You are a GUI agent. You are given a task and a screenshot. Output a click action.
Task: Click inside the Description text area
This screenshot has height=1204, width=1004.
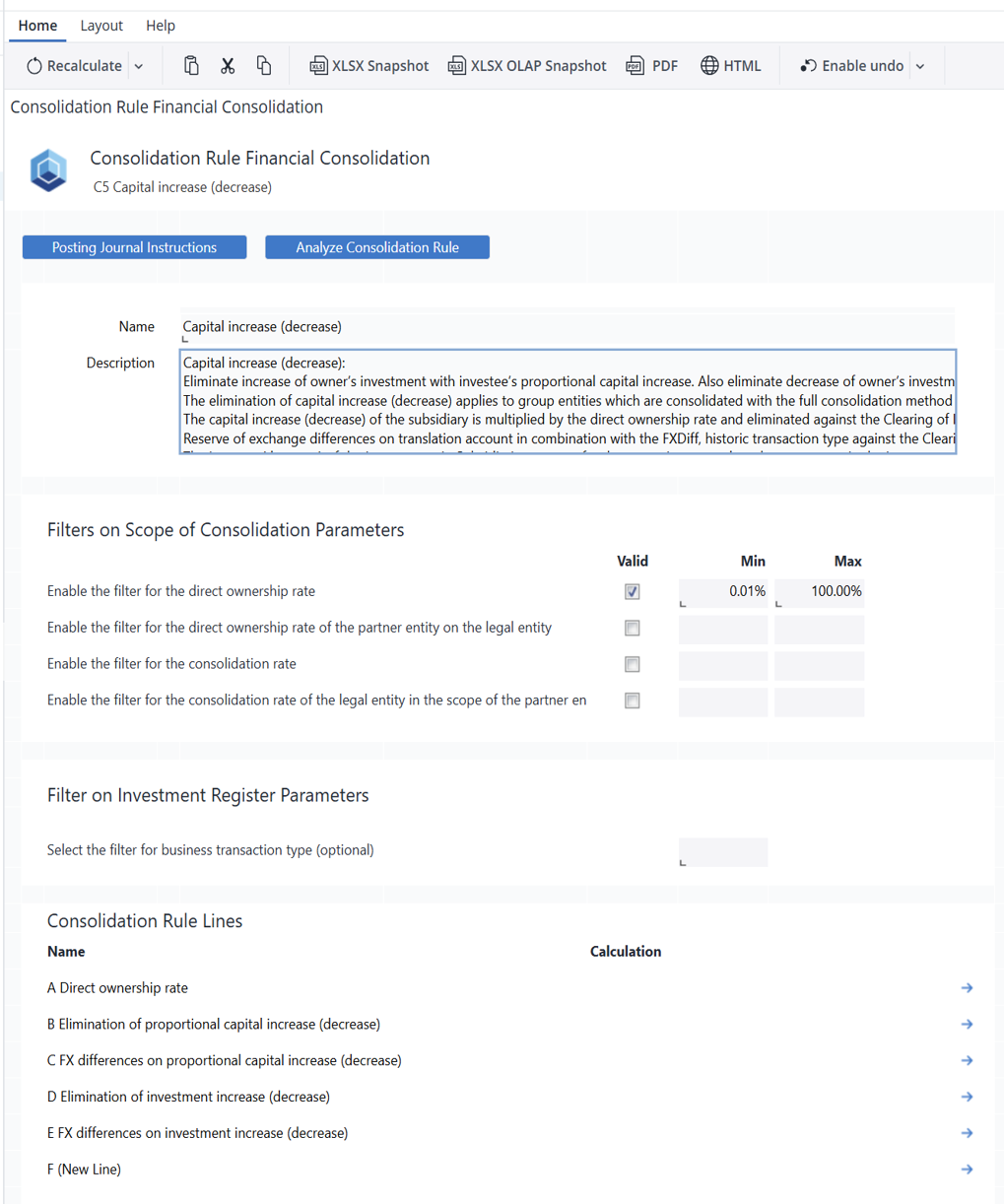[568, 401]
